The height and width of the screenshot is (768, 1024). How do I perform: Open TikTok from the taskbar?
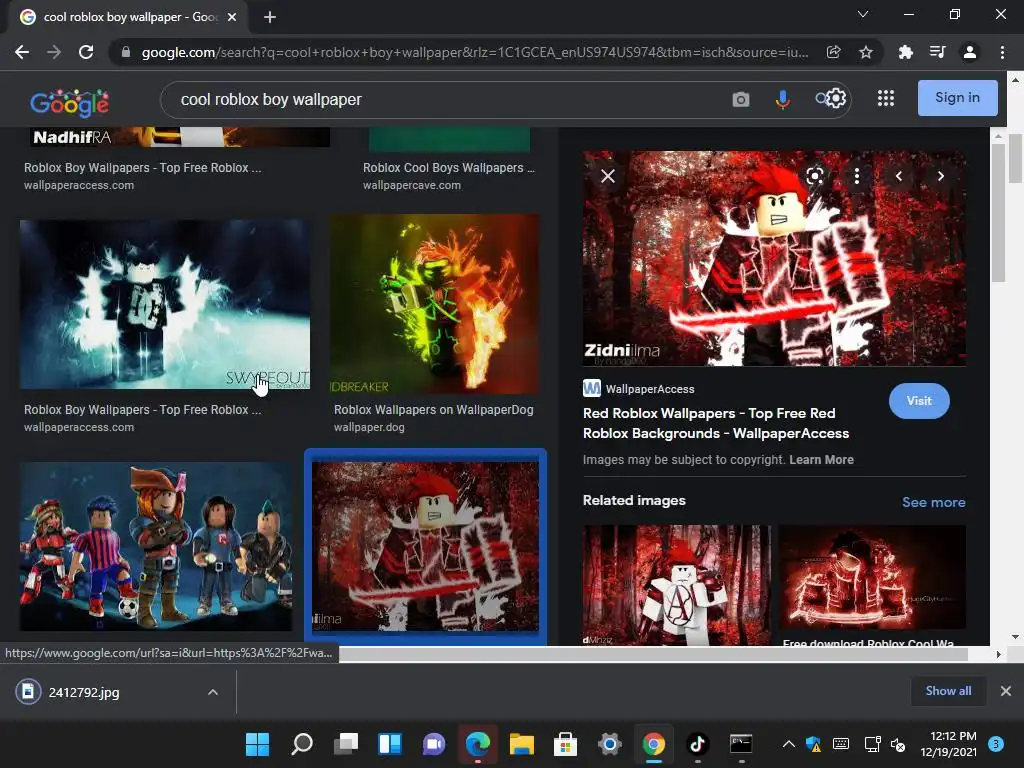click(697, 744)
